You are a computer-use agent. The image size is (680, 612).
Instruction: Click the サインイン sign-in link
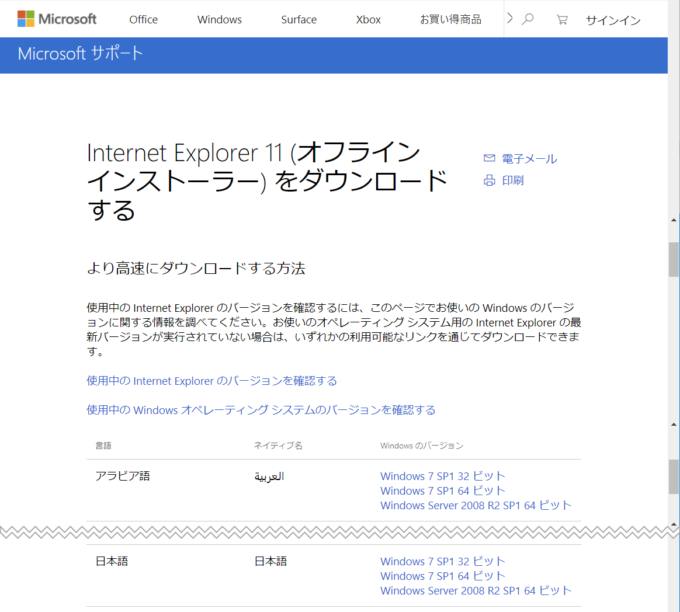click(x=613, y=19)
